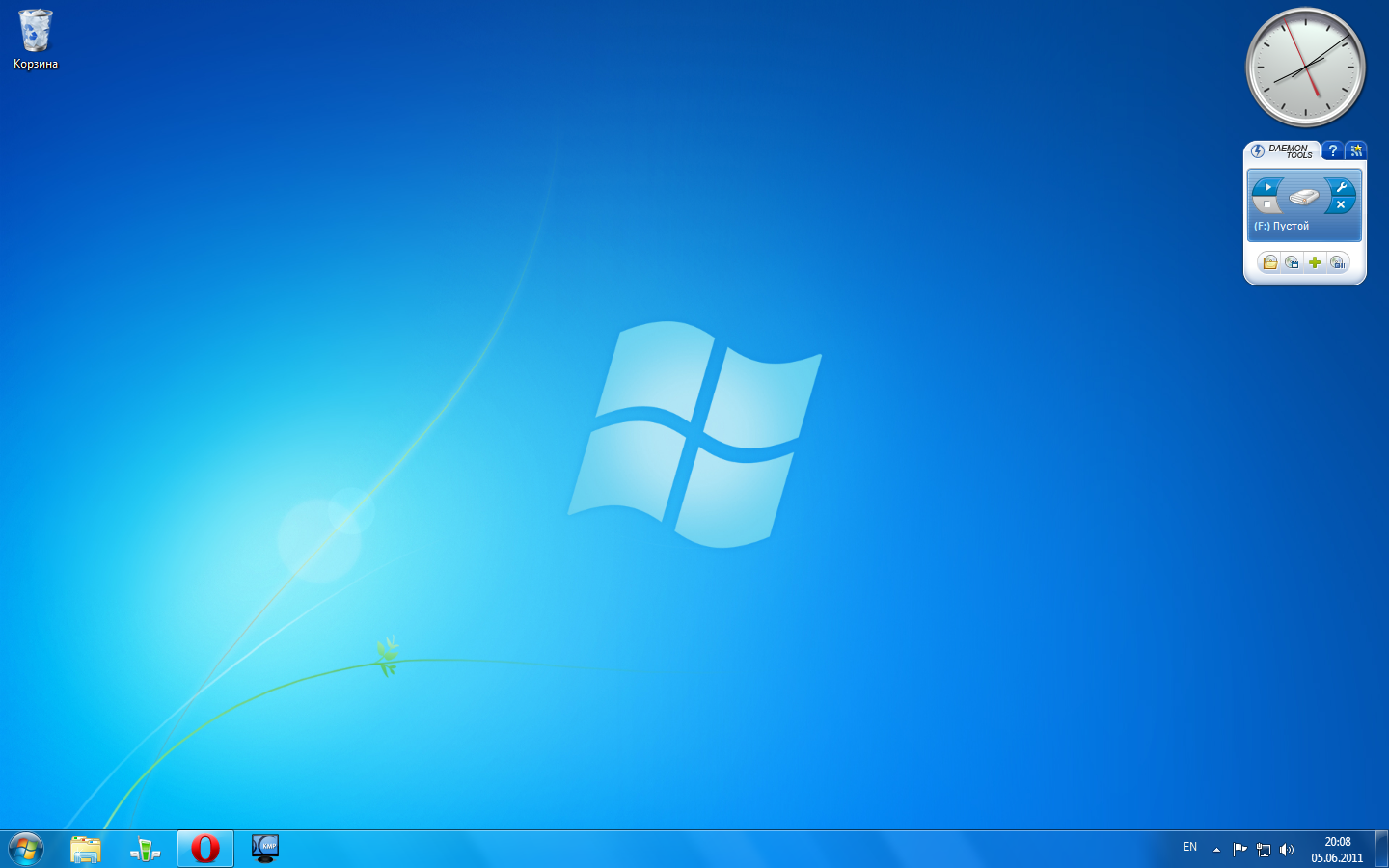
Task: Open Windows Explorer from taskbar
Action: (86, 849)
